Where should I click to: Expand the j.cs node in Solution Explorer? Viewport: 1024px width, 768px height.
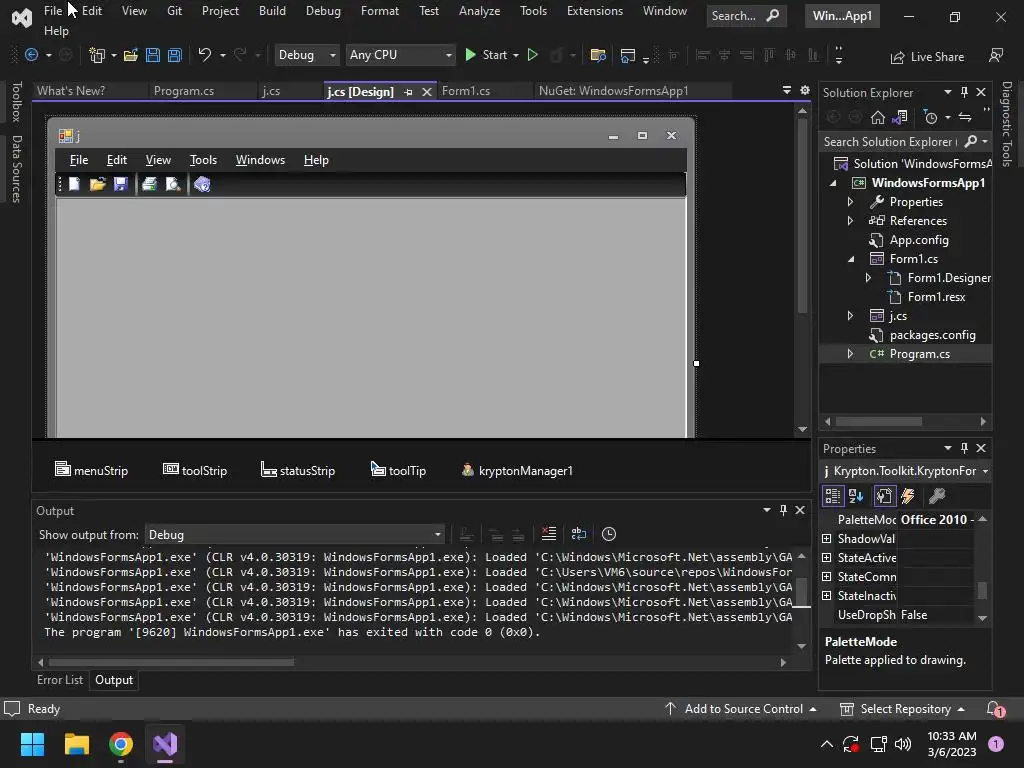pyautogui.click(x=850, y=316)
